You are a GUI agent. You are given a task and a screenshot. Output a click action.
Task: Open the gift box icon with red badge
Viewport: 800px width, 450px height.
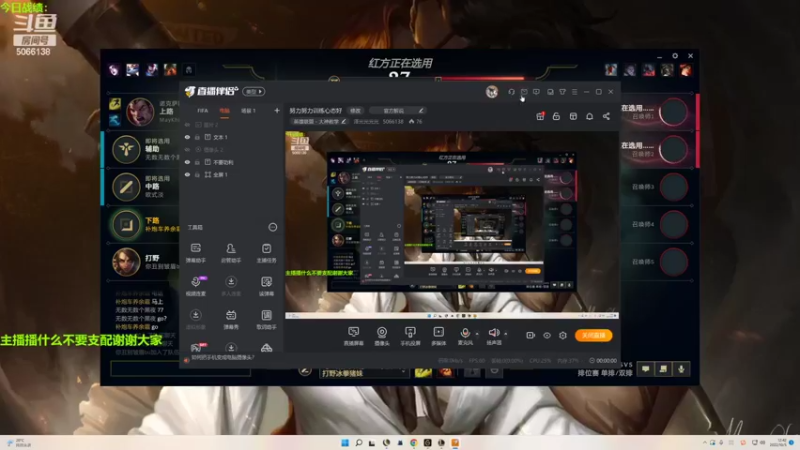540,116
